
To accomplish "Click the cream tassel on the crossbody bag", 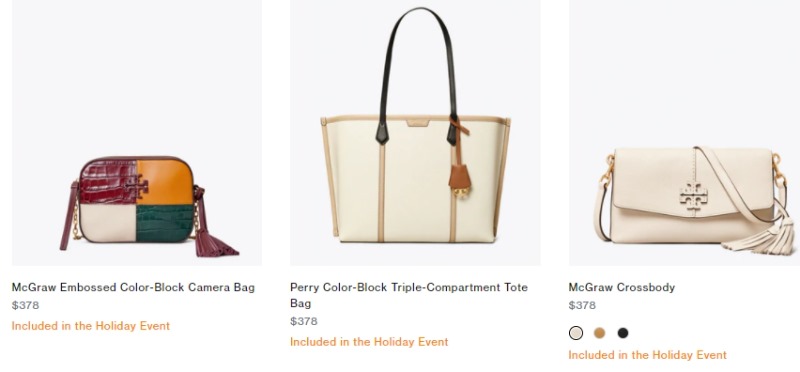I will [x=761, y=236].
